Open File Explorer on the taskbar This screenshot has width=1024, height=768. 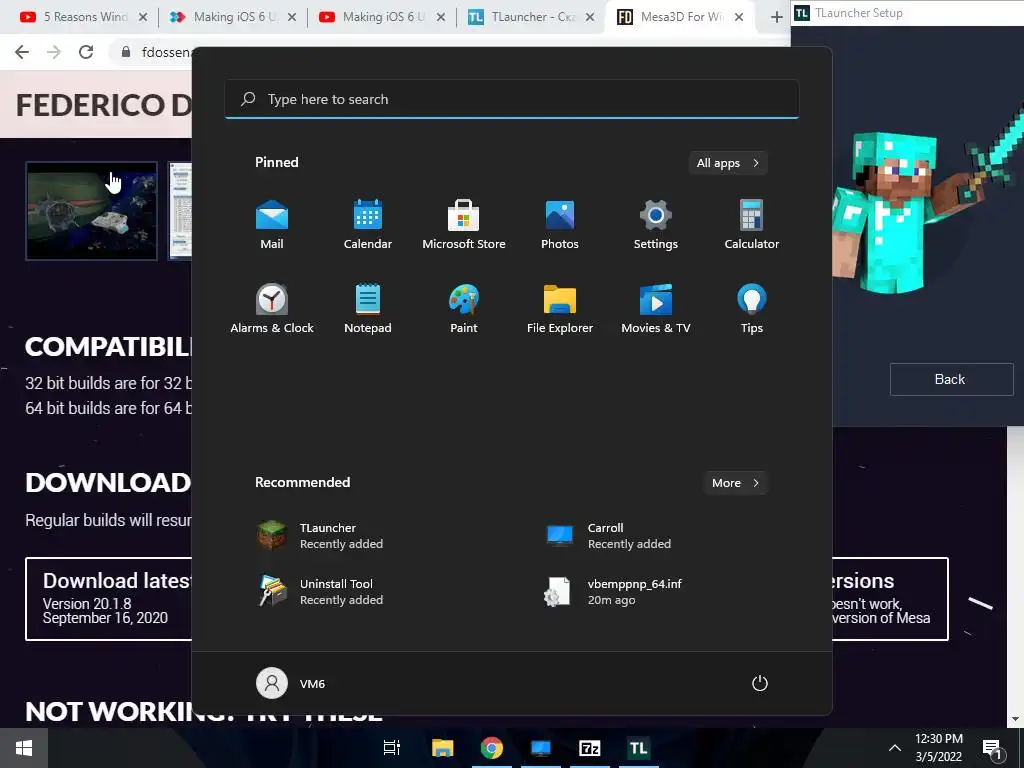(x=442, y=748)
